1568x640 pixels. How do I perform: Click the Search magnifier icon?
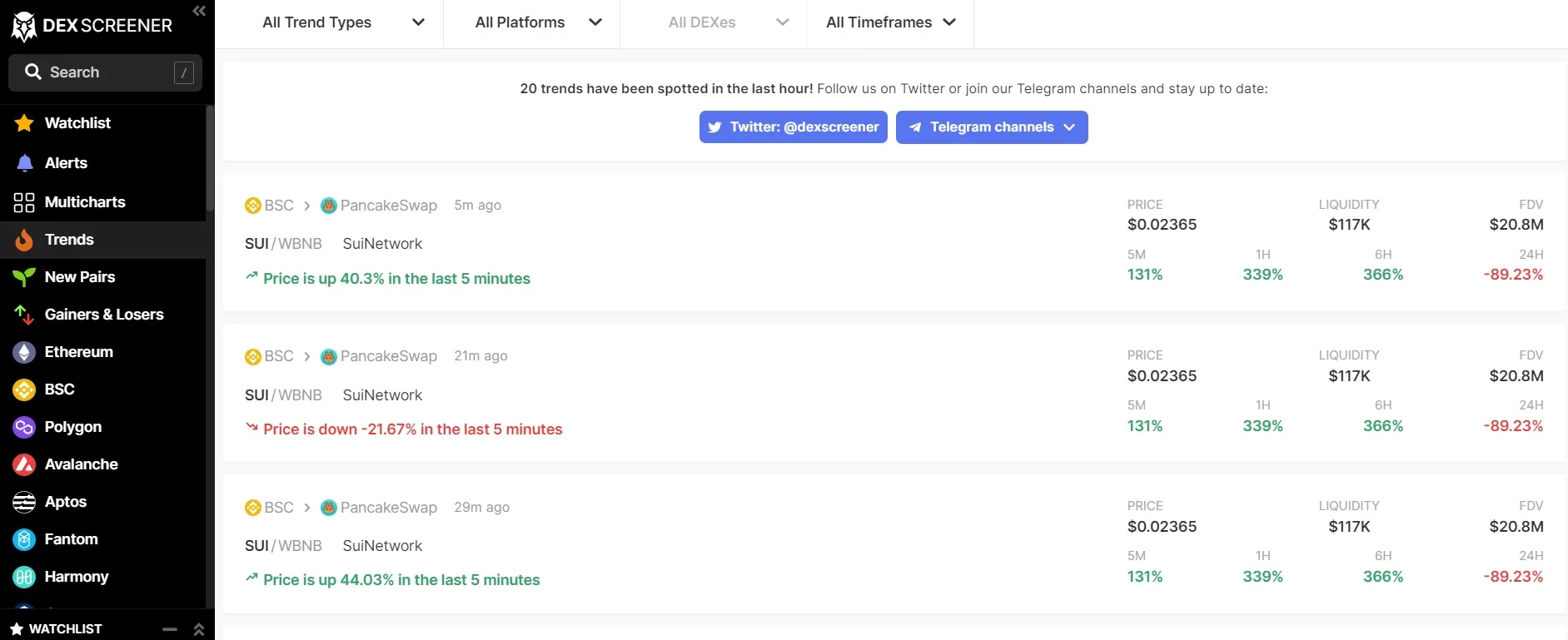click(x=33, y=72)
